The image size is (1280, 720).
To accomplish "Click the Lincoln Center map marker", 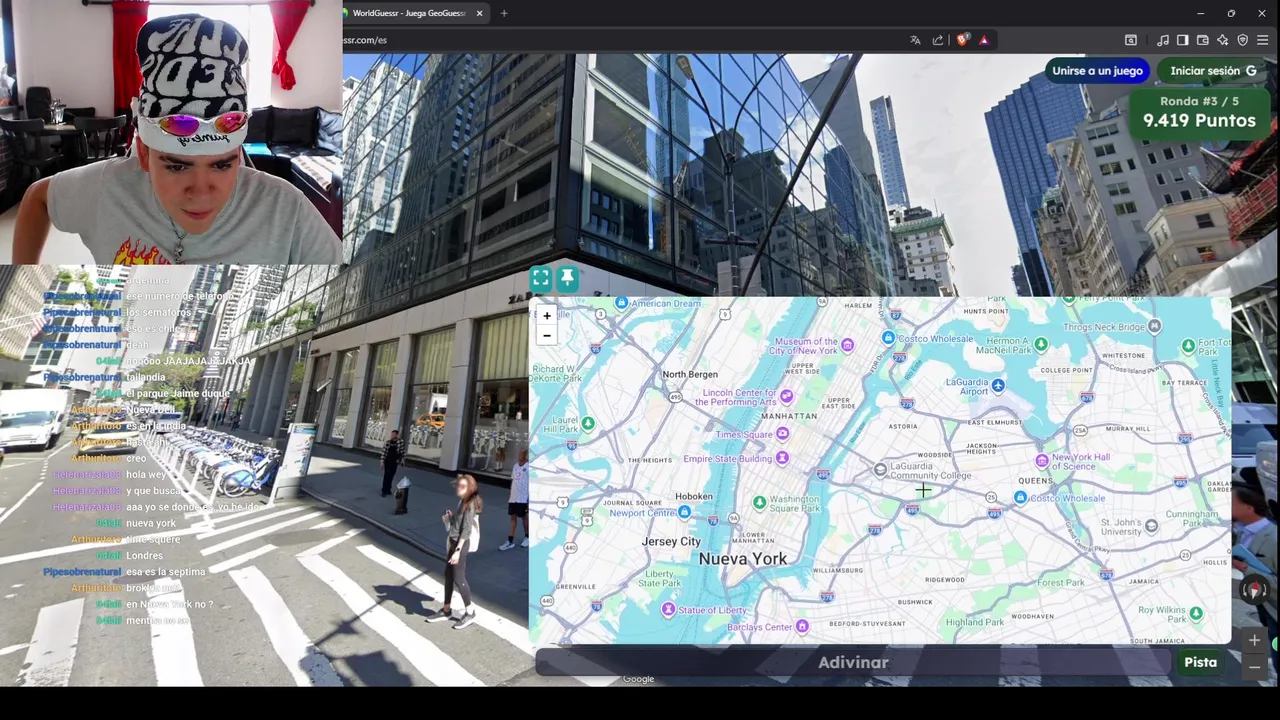I will 787,396.
